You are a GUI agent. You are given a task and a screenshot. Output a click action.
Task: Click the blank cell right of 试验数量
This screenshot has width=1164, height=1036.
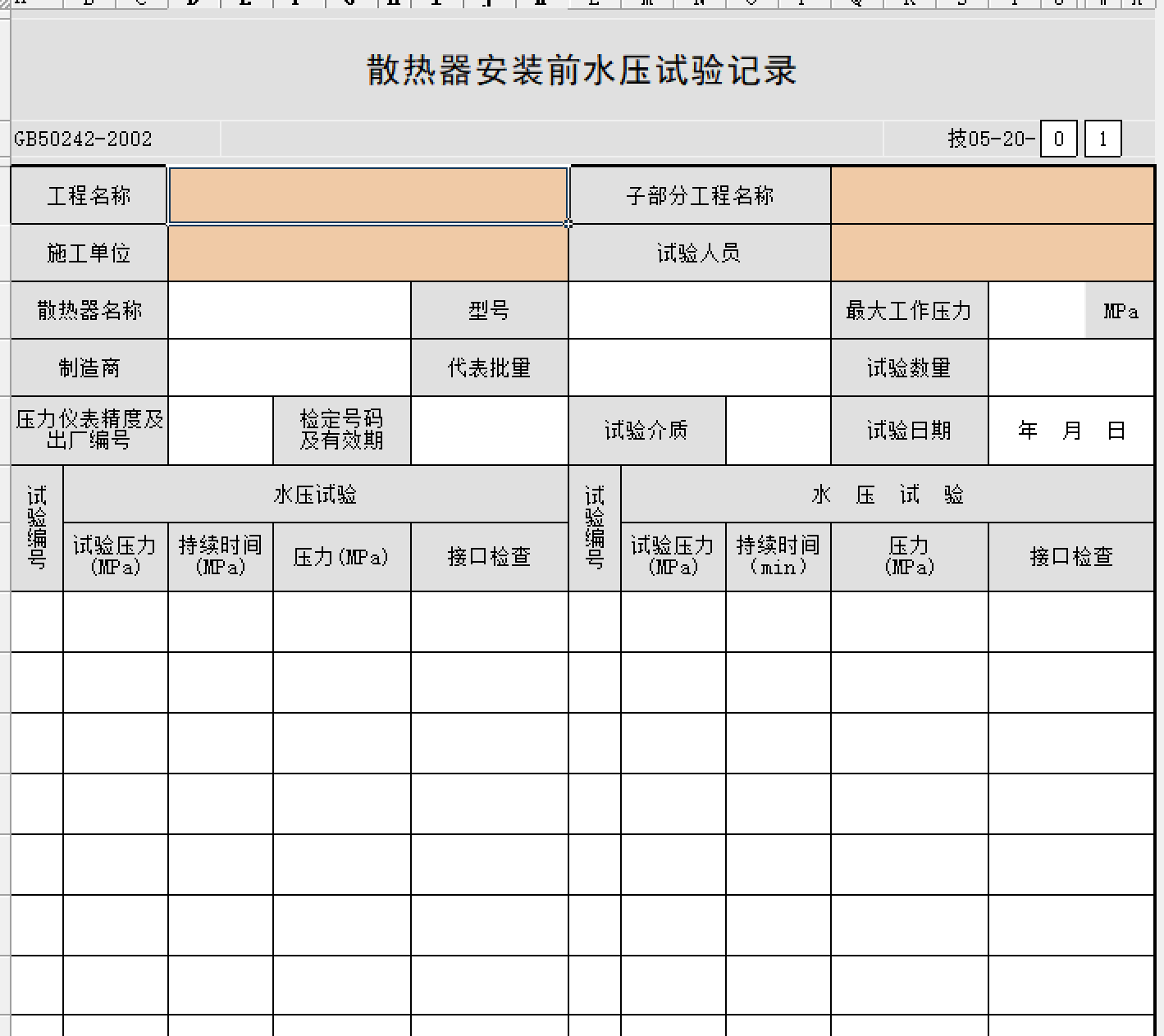(1070, 367)
